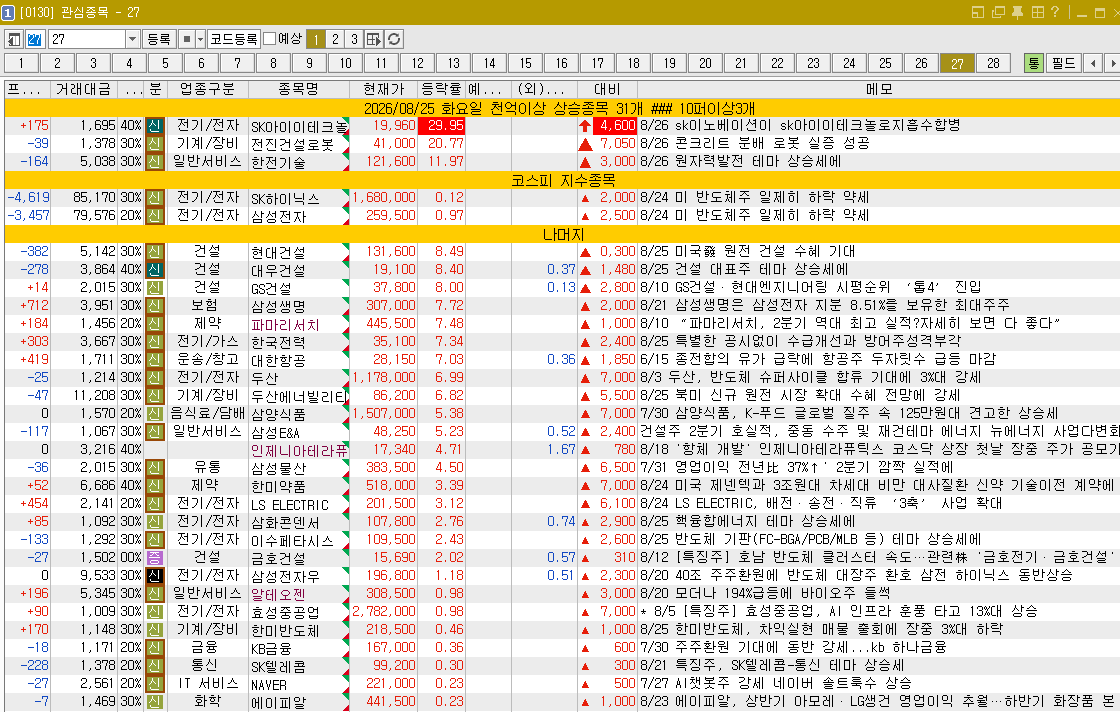The image size is (1120, 712).
Task: Switch to watchlist tab 28
Action: pos(994,63)
